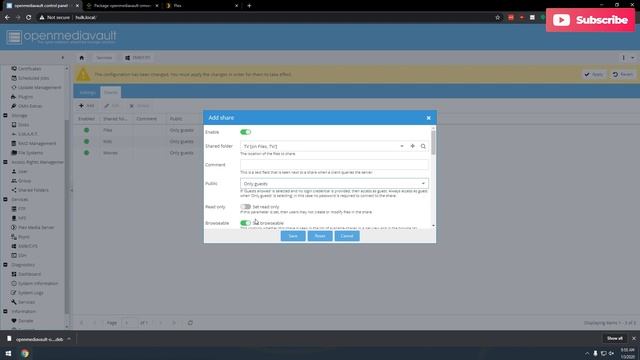This screenshot has width=640, height=360.
Task: Click Revert in the yellow notification bar
Action: (x=622, y=74)
